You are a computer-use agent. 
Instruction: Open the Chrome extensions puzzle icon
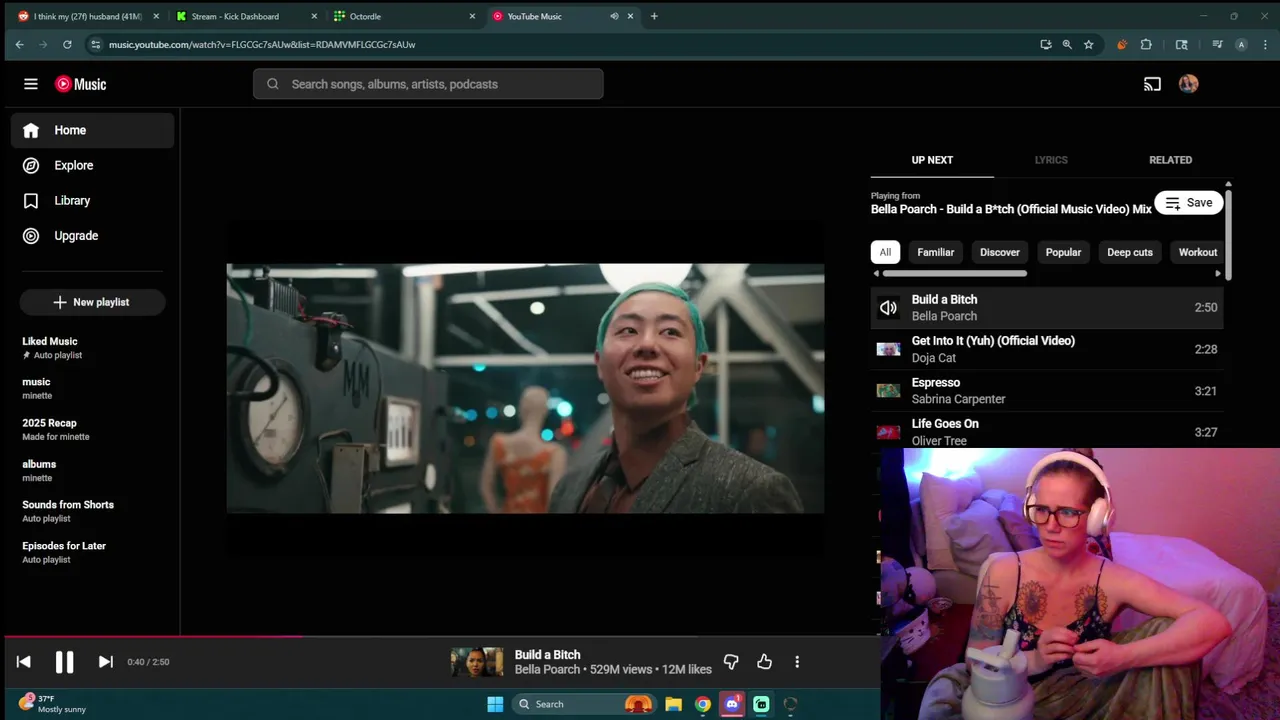coord(1146,44)
